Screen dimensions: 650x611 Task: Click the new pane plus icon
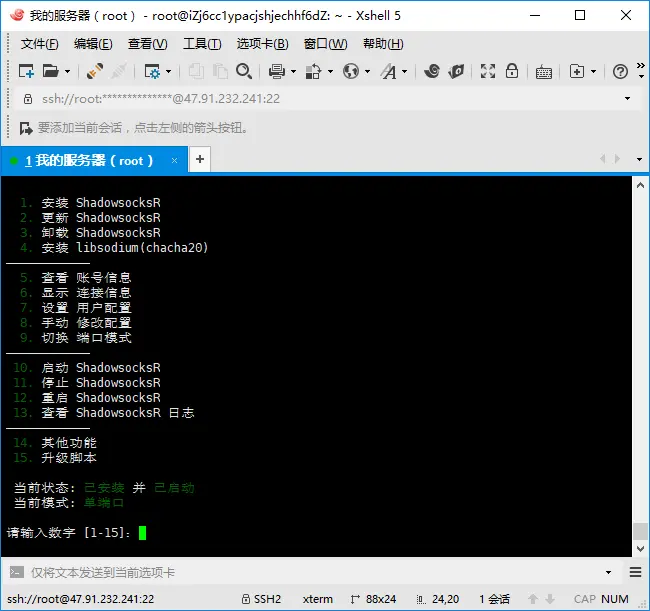(x=577, y=71)
